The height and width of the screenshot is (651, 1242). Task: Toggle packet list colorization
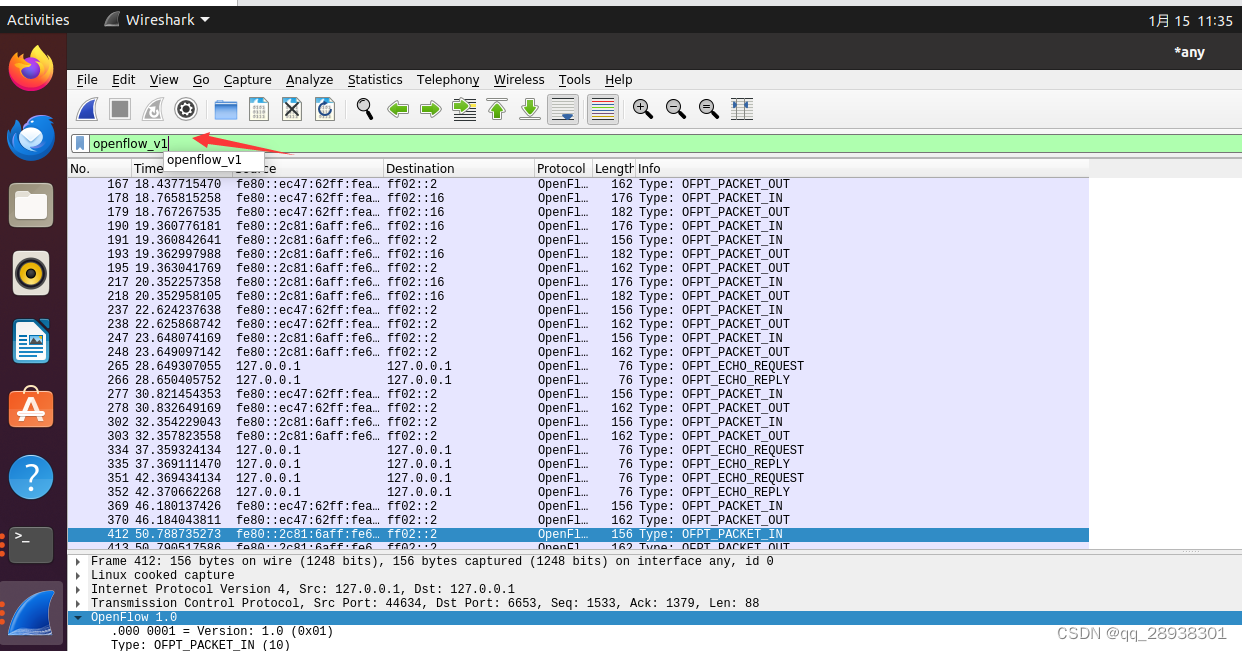tap(602, 109)
